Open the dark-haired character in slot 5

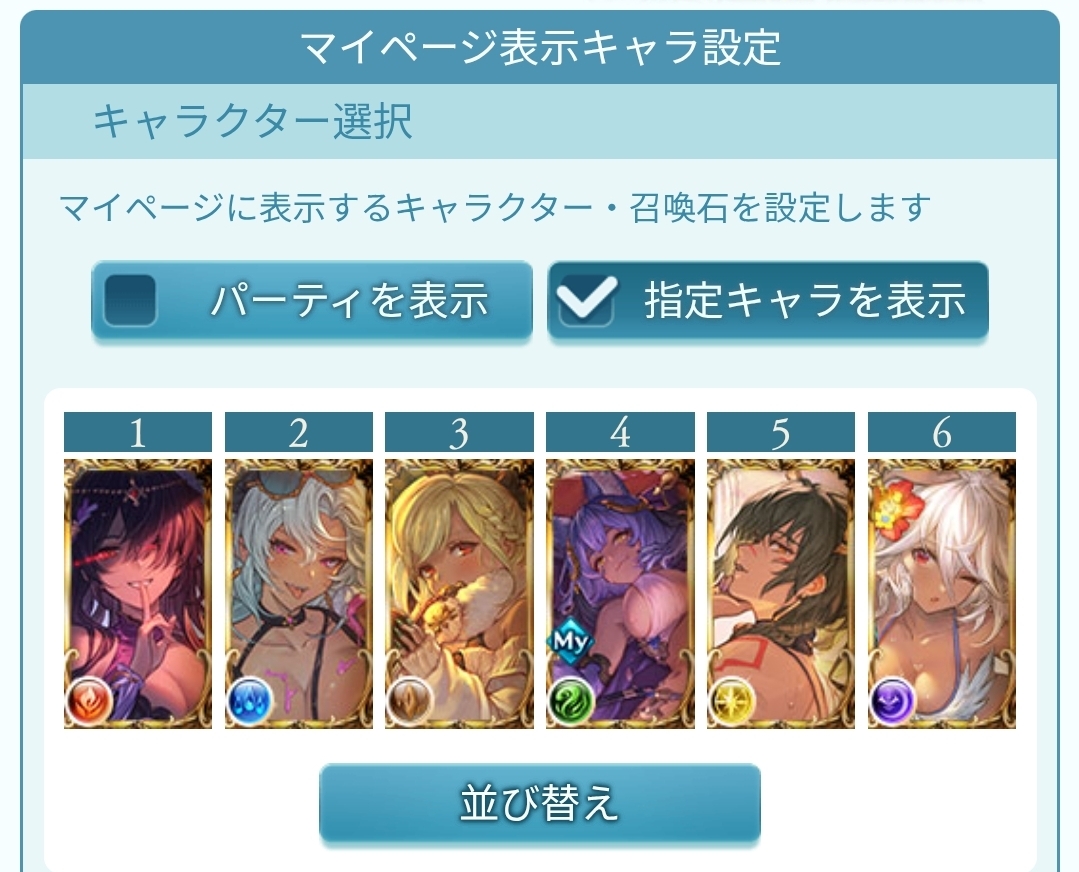tap(781, 593)
